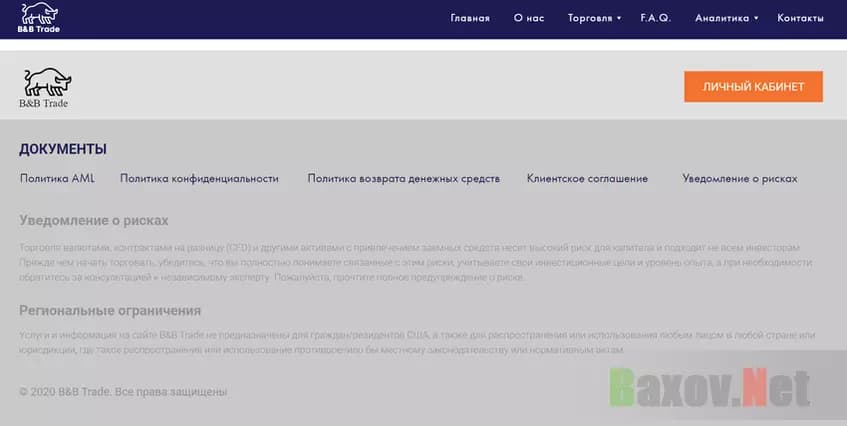This screenshot has width=847, height=426.
Task: Click the B&B Trade bull logo in the footer
Action: (x=46, y=87)
